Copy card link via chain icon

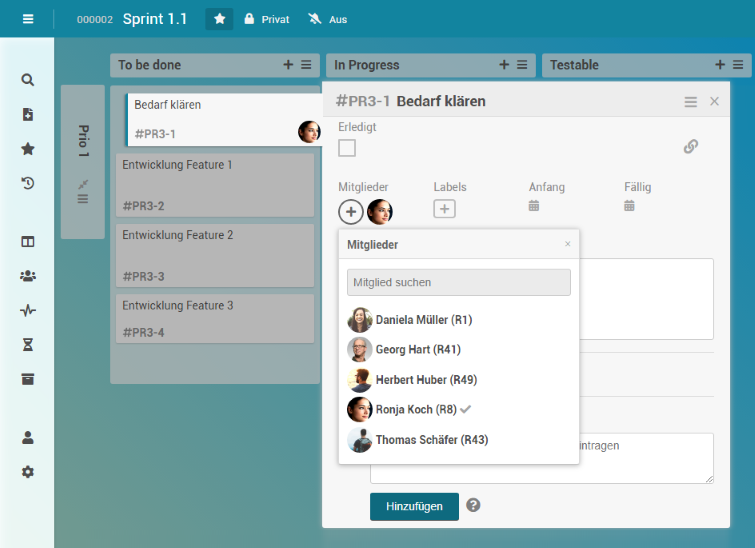click(x=690, y=147)
